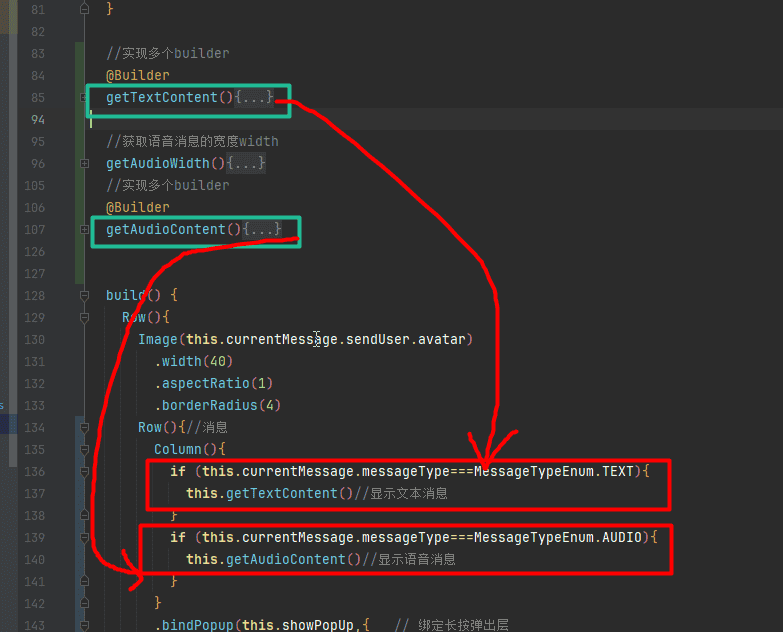Expand the folded getTextContent() method in gutter

coord(84,98)
